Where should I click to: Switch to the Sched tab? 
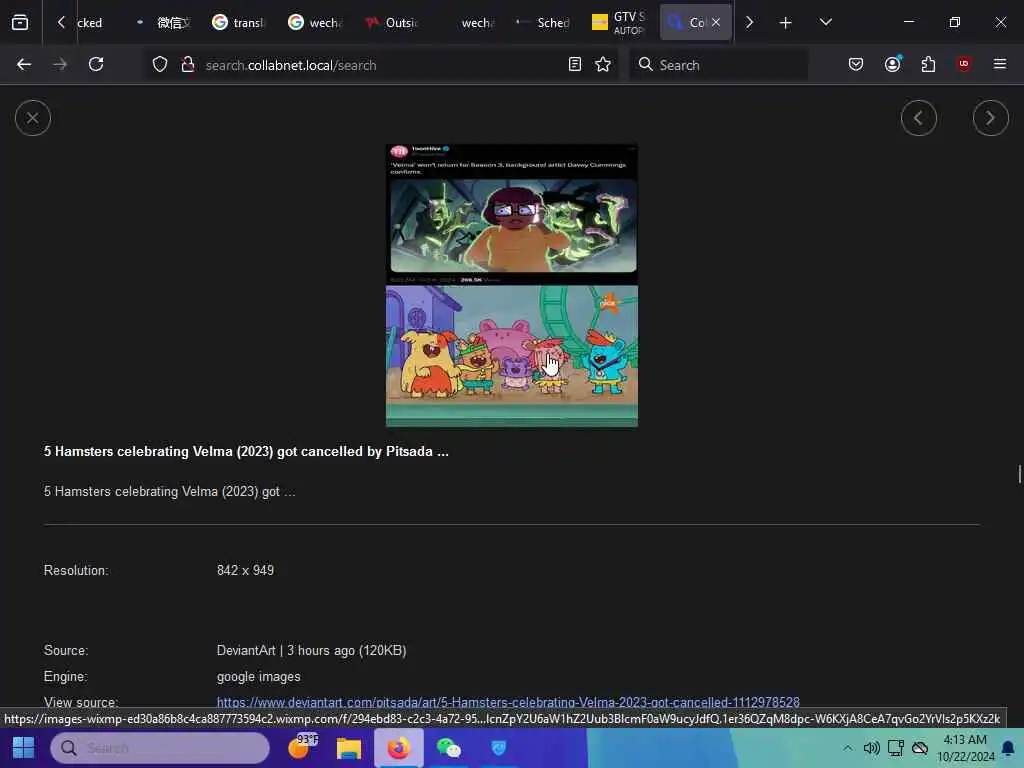(x=543, y=23)
